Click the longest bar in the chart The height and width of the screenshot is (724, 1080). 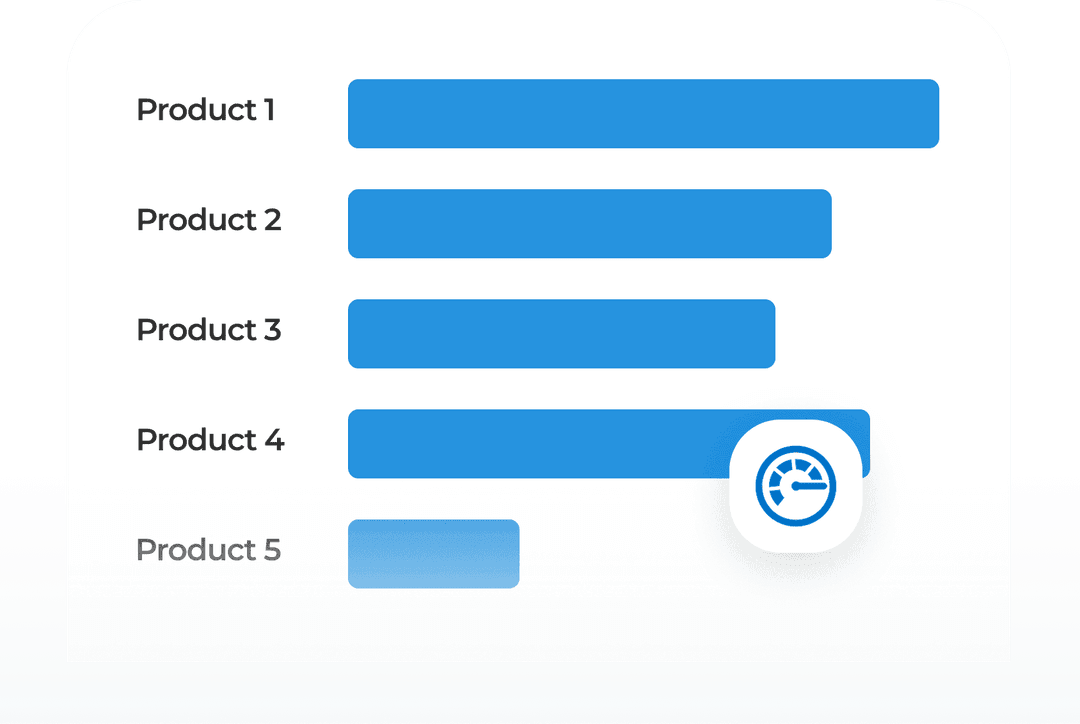coord(643,114)
